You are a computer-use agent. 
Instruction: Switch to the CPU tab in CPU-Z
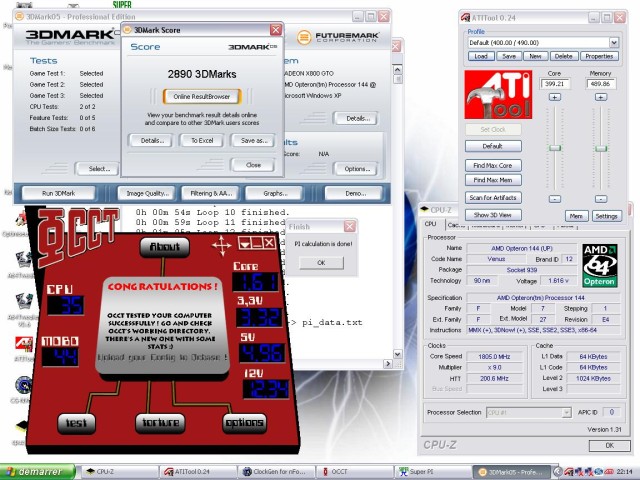coord(430,224)
